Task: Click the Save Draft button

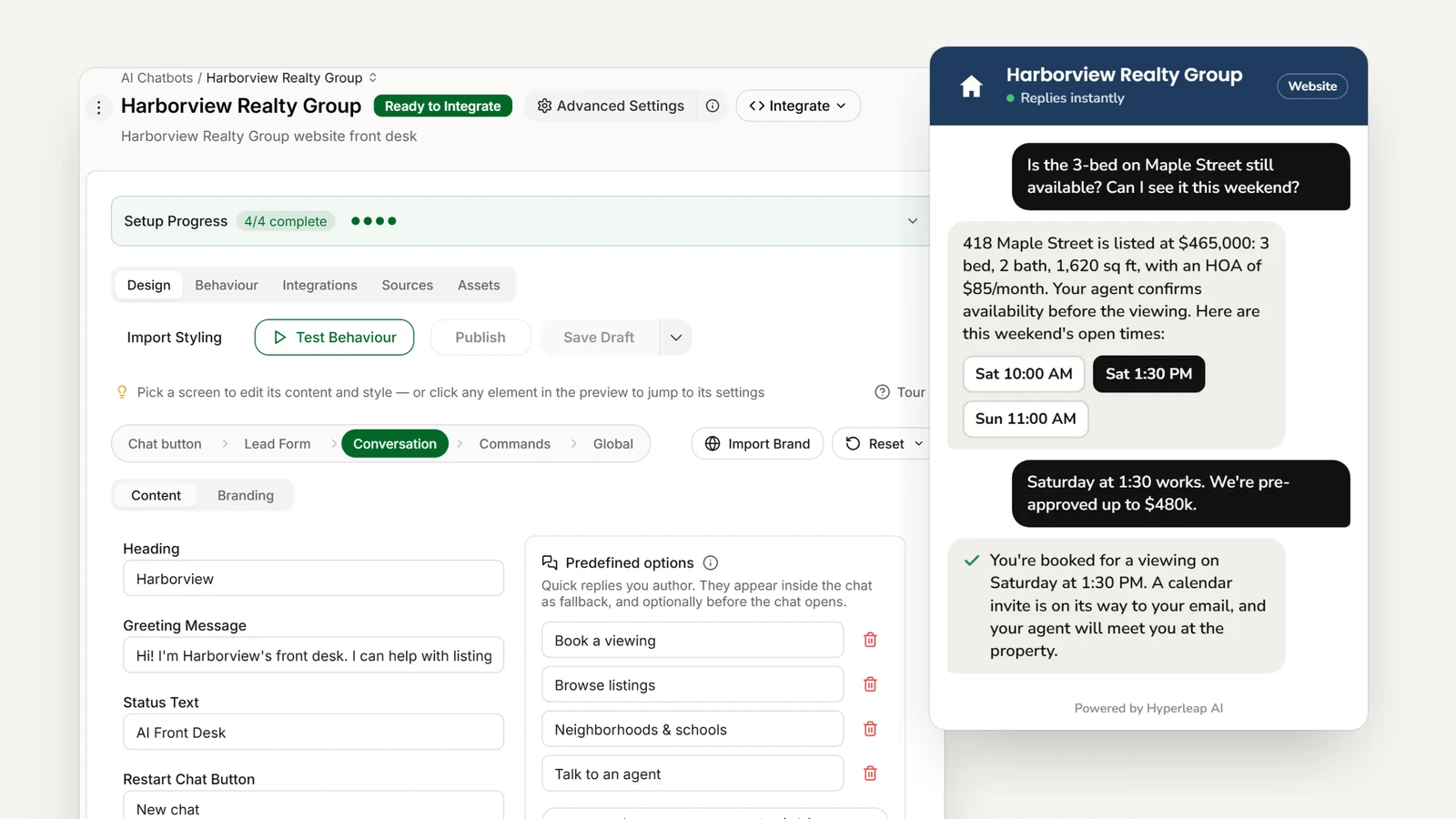Action: click(x=599, y=338)
